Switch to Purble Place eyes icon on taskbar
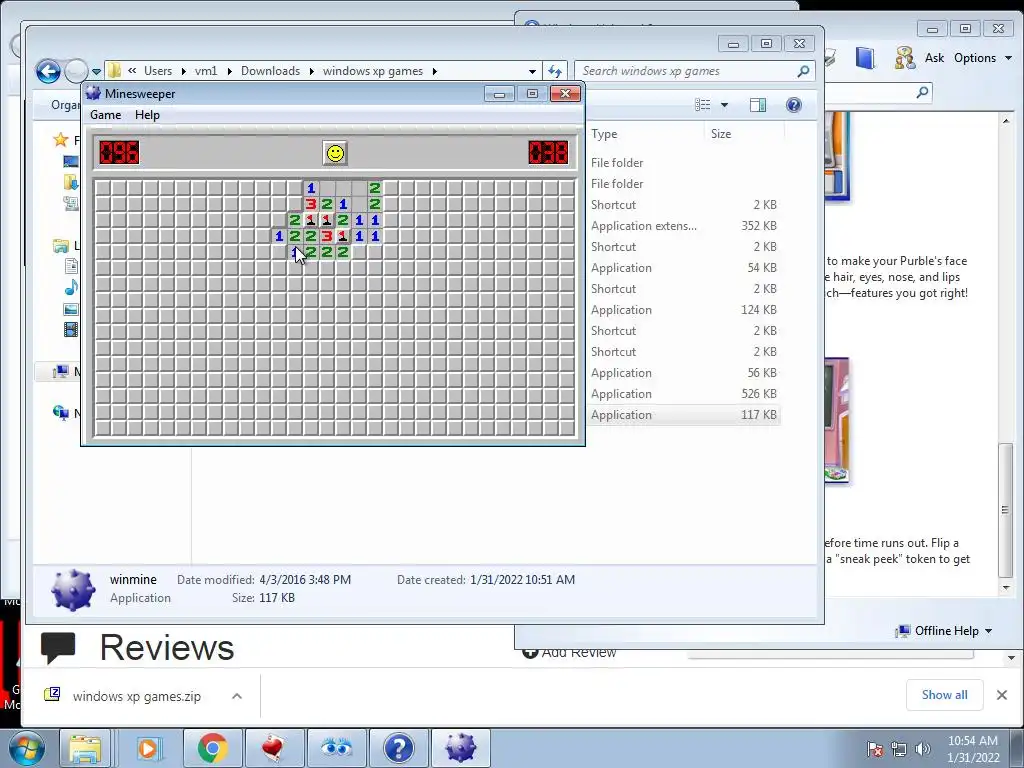The height and width of the screenshot is (768, 1024). (x=336, y=748)
